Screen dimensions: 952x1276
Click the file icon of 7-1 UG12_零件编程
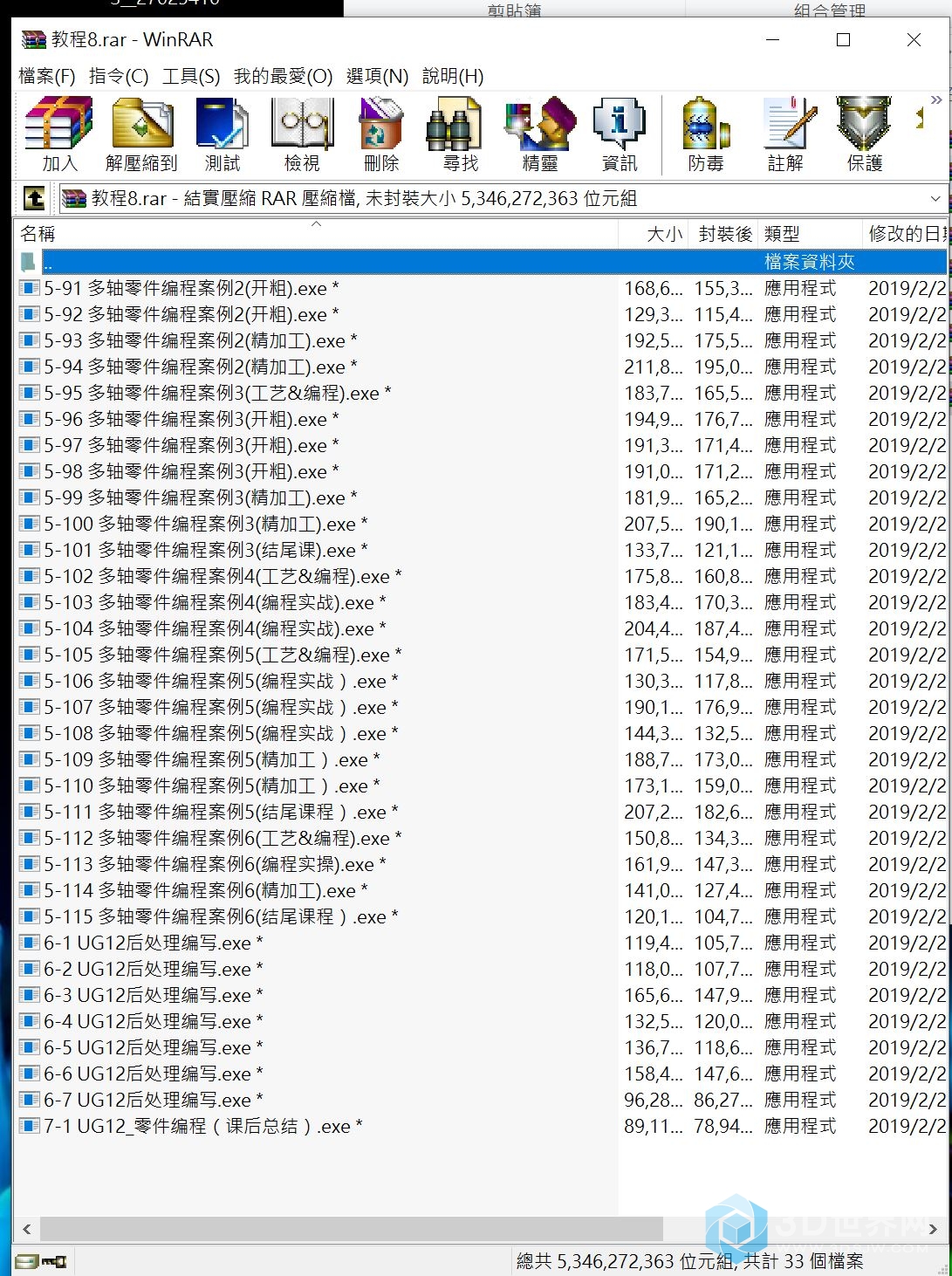[29, 1126]
